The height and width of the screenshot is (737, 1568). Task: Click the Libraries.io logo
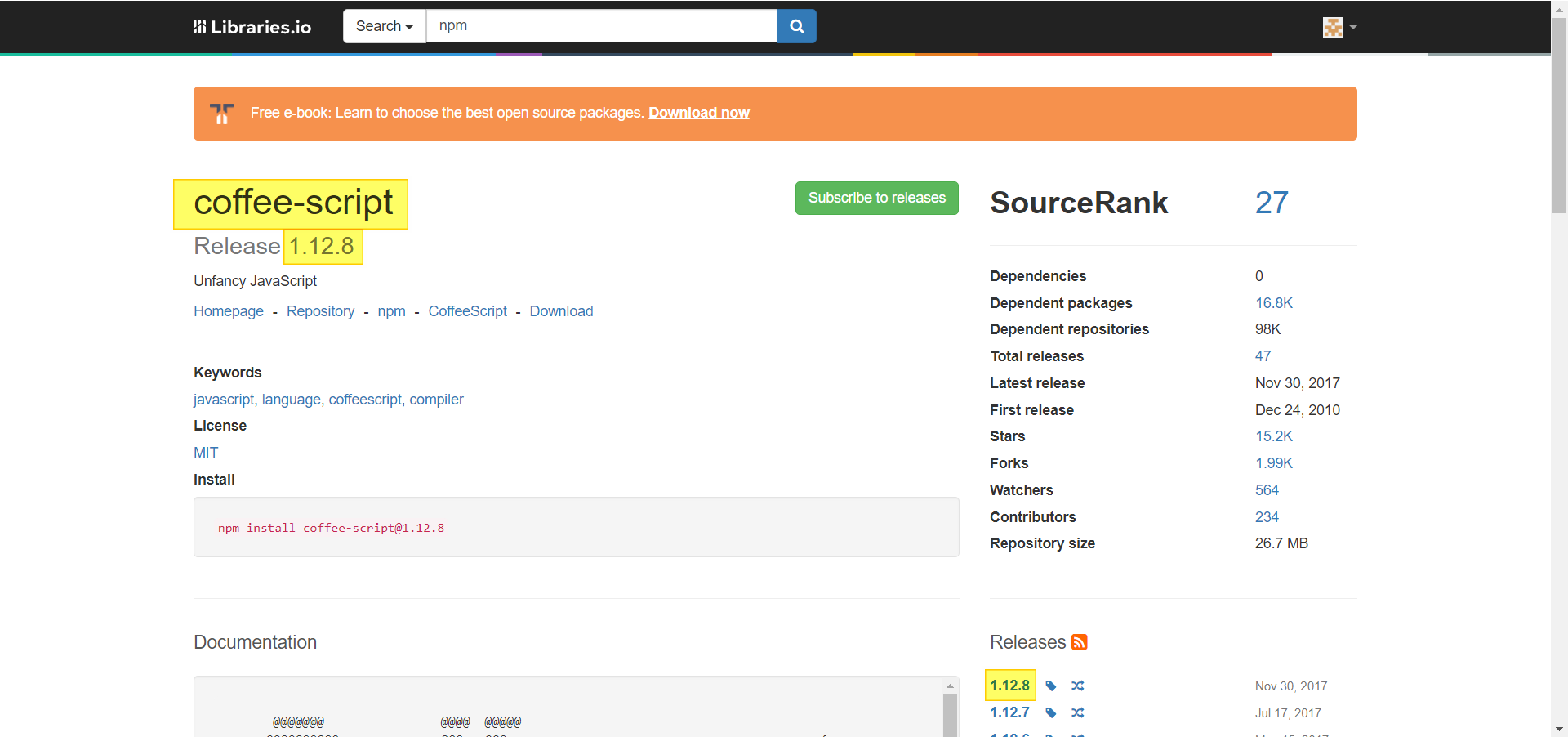click(x=251, y=26)
